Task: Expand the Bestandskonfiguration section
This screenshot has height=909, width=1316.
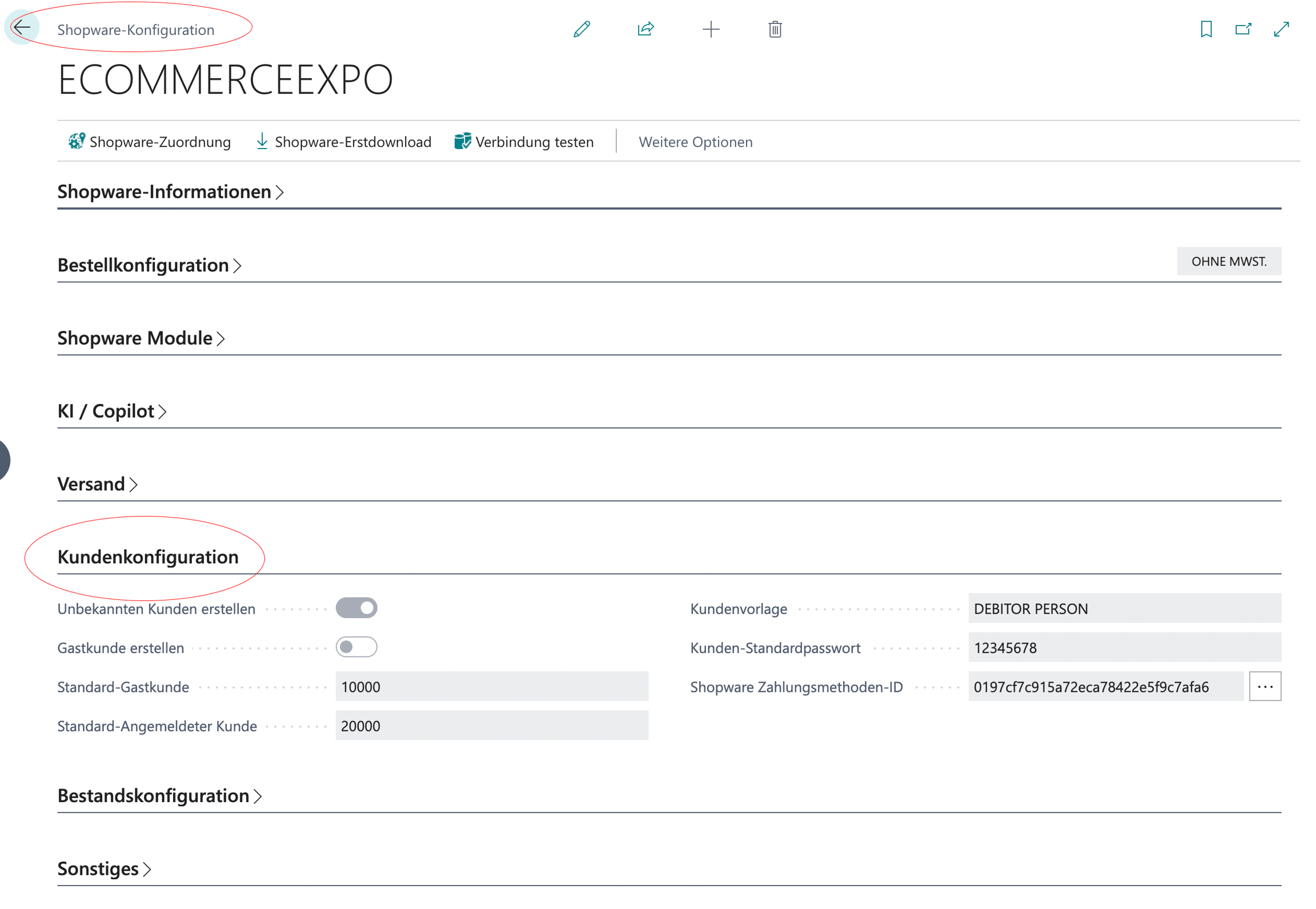Action: click(159, 796)
